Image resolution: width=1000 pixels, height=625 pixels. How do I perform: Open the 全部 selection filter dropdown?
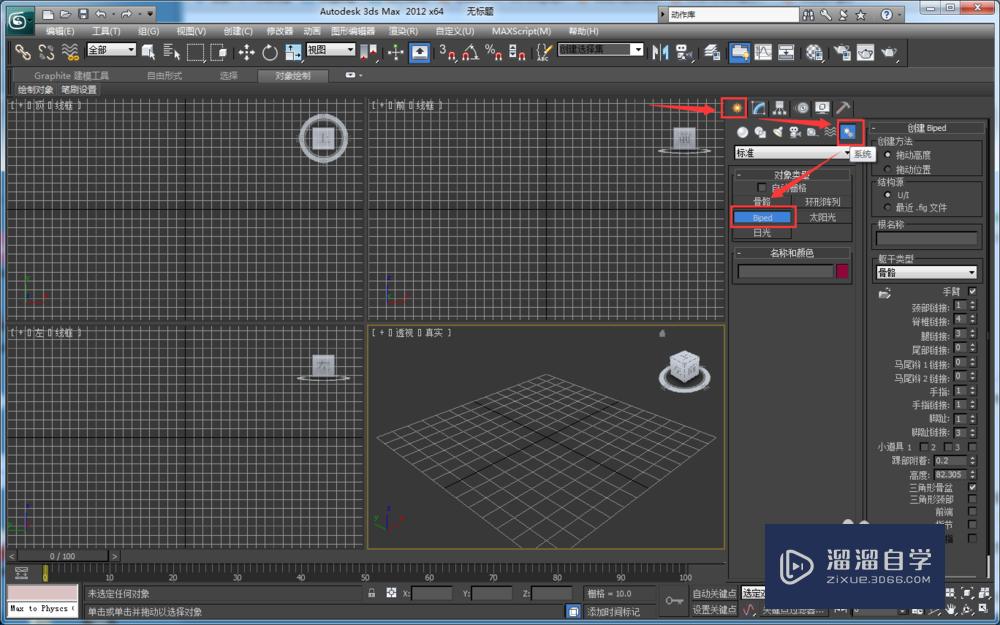click(x=112, y=49)
